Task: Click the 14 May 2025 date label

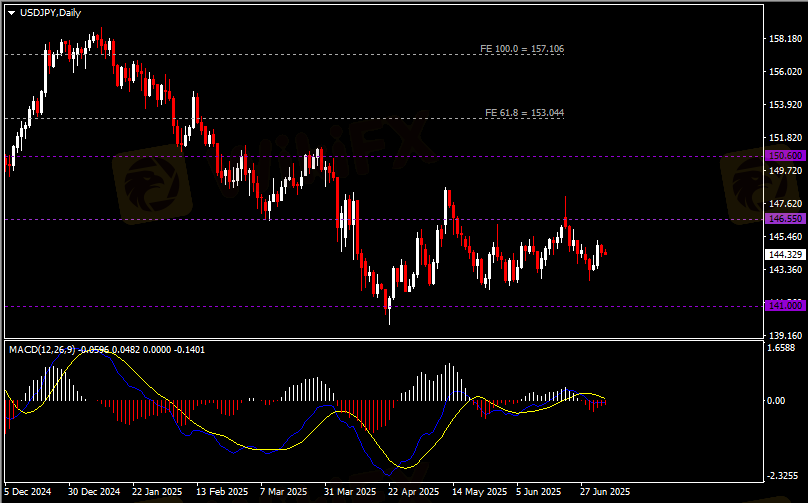Action: coord(479,492)
